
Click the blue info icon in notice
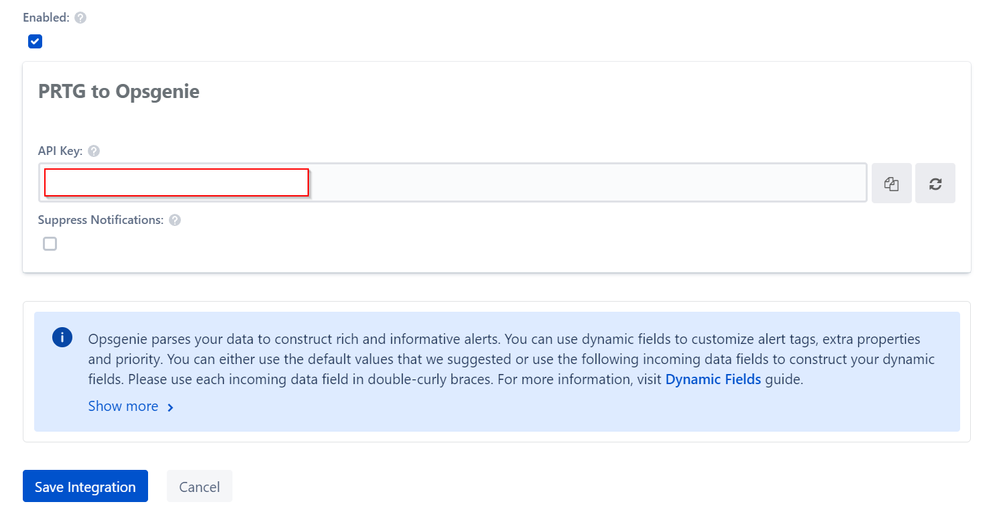62,338
